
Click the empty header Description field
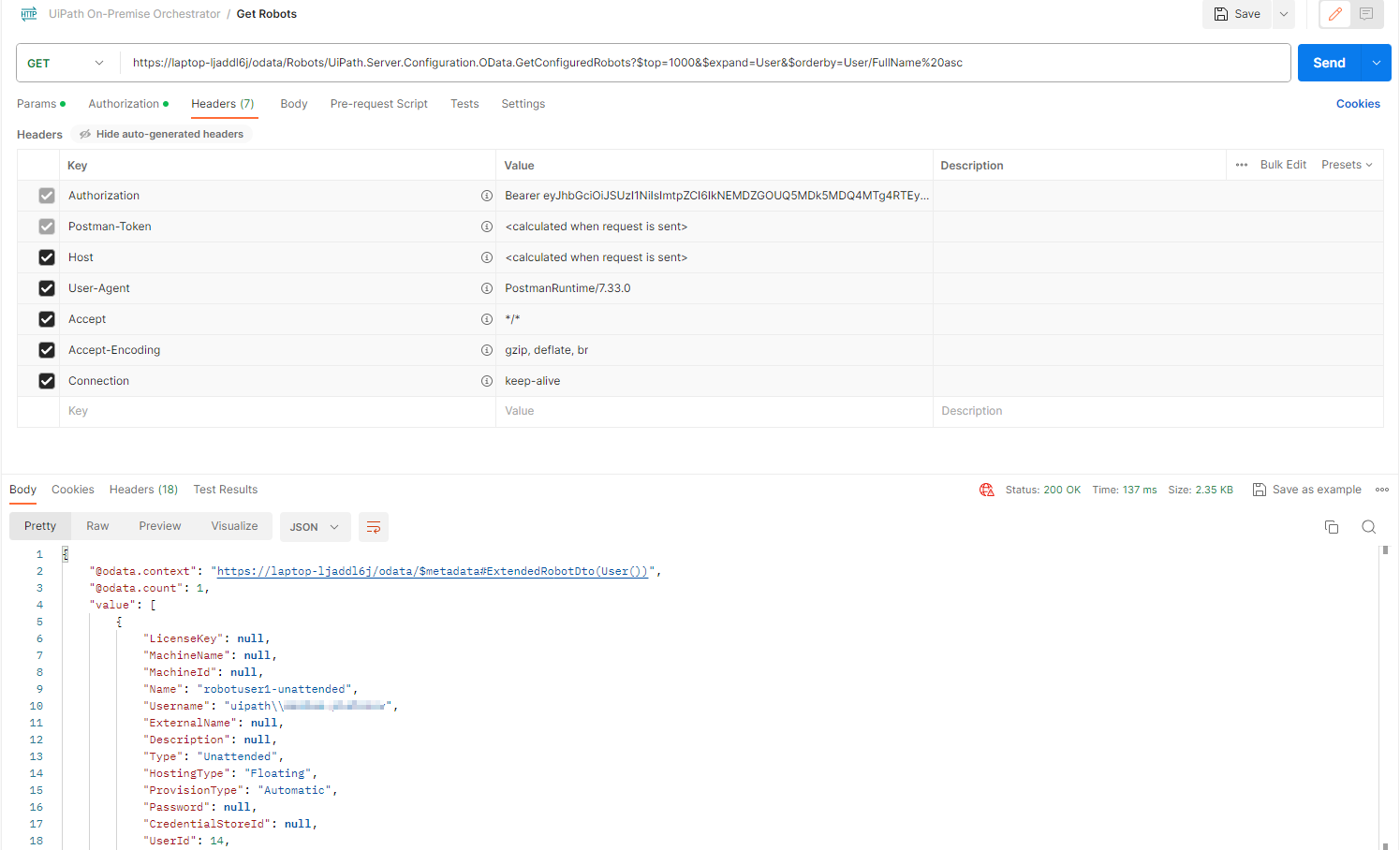tap(1157, 411)
